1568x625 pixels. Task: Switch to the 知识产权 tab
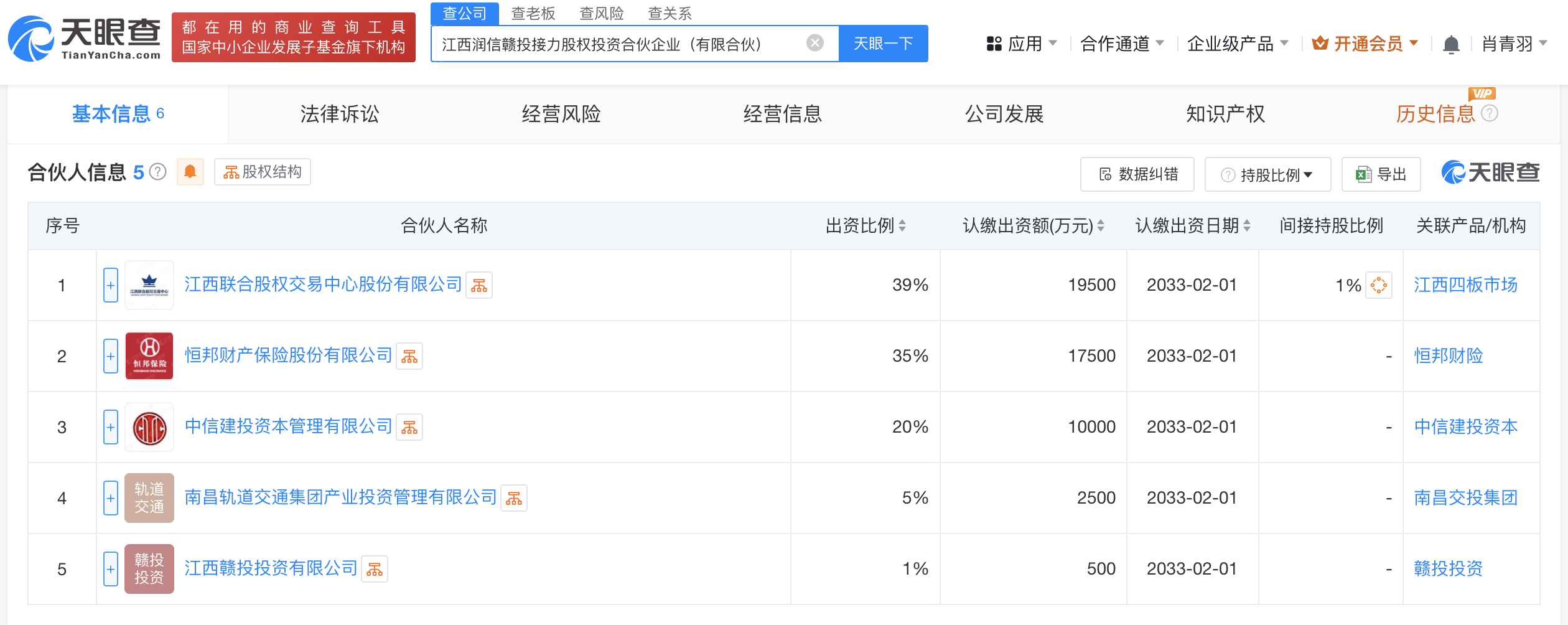[x=1226, y=114]
